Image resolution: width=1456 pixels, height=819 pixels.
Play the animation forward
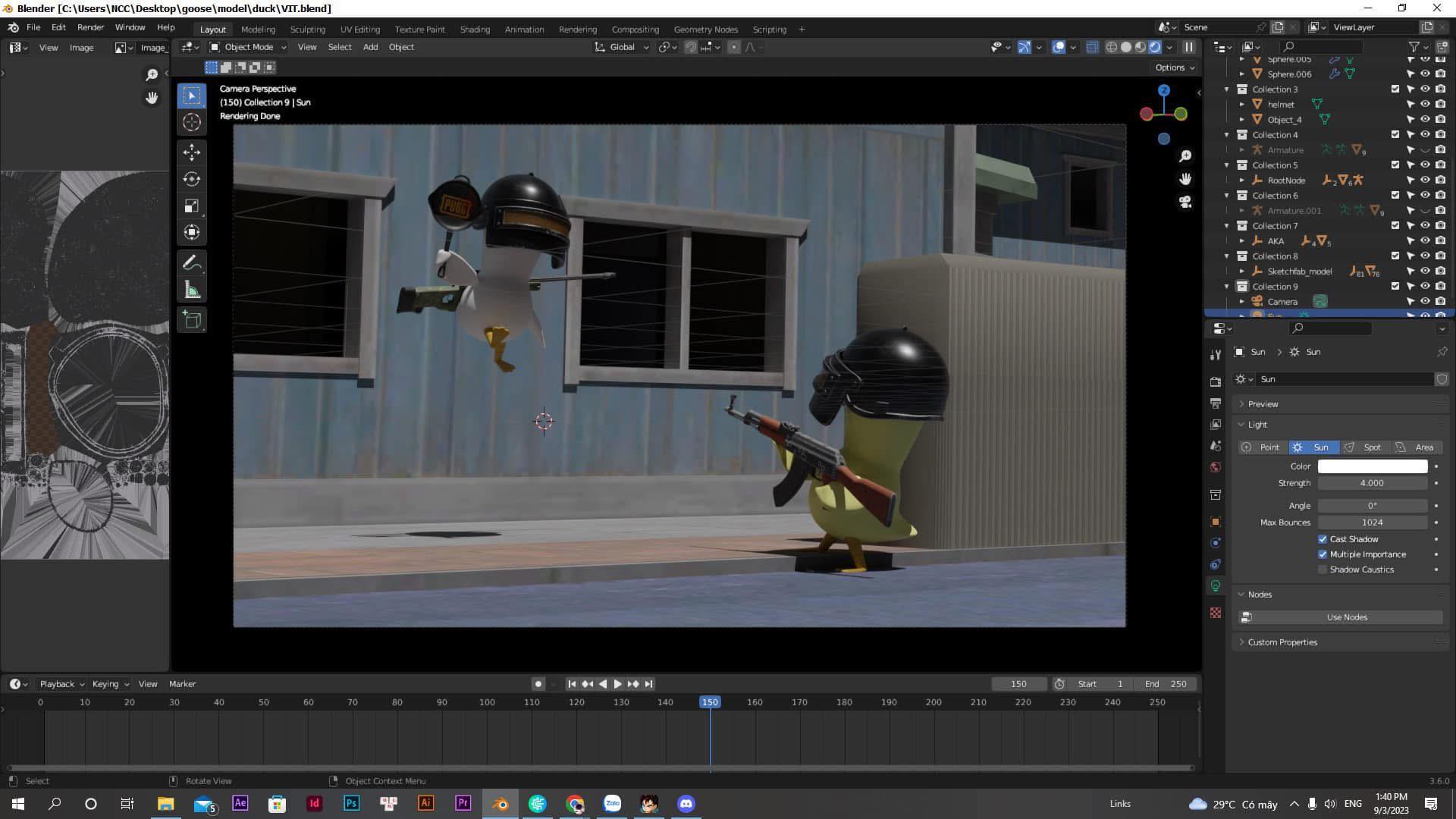617,684
